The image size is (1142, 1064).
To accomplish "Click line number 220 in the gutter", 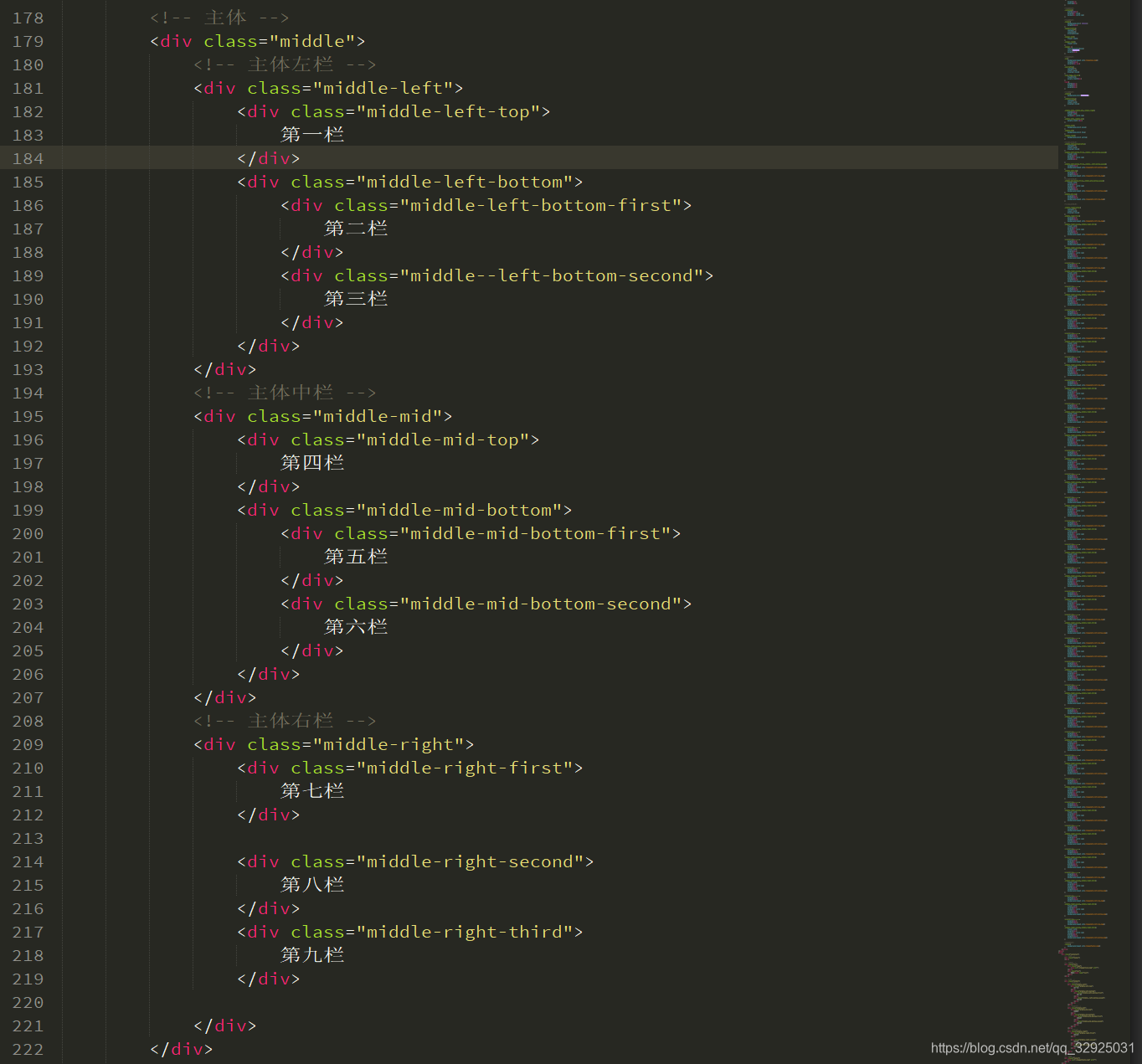I will (28, 1002).
